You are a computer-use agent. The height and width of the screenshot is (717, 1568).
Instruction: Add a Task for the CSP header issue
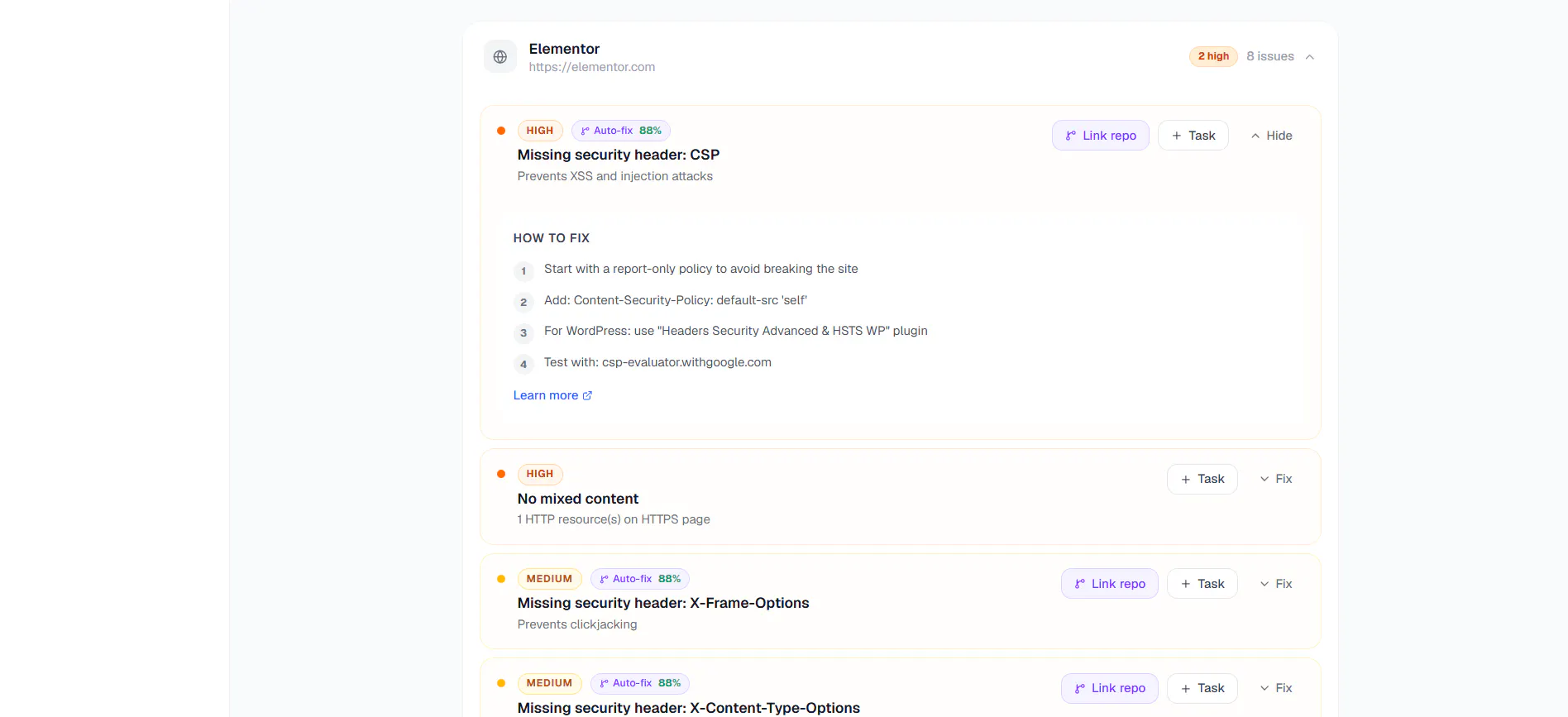coord(1193,136)
